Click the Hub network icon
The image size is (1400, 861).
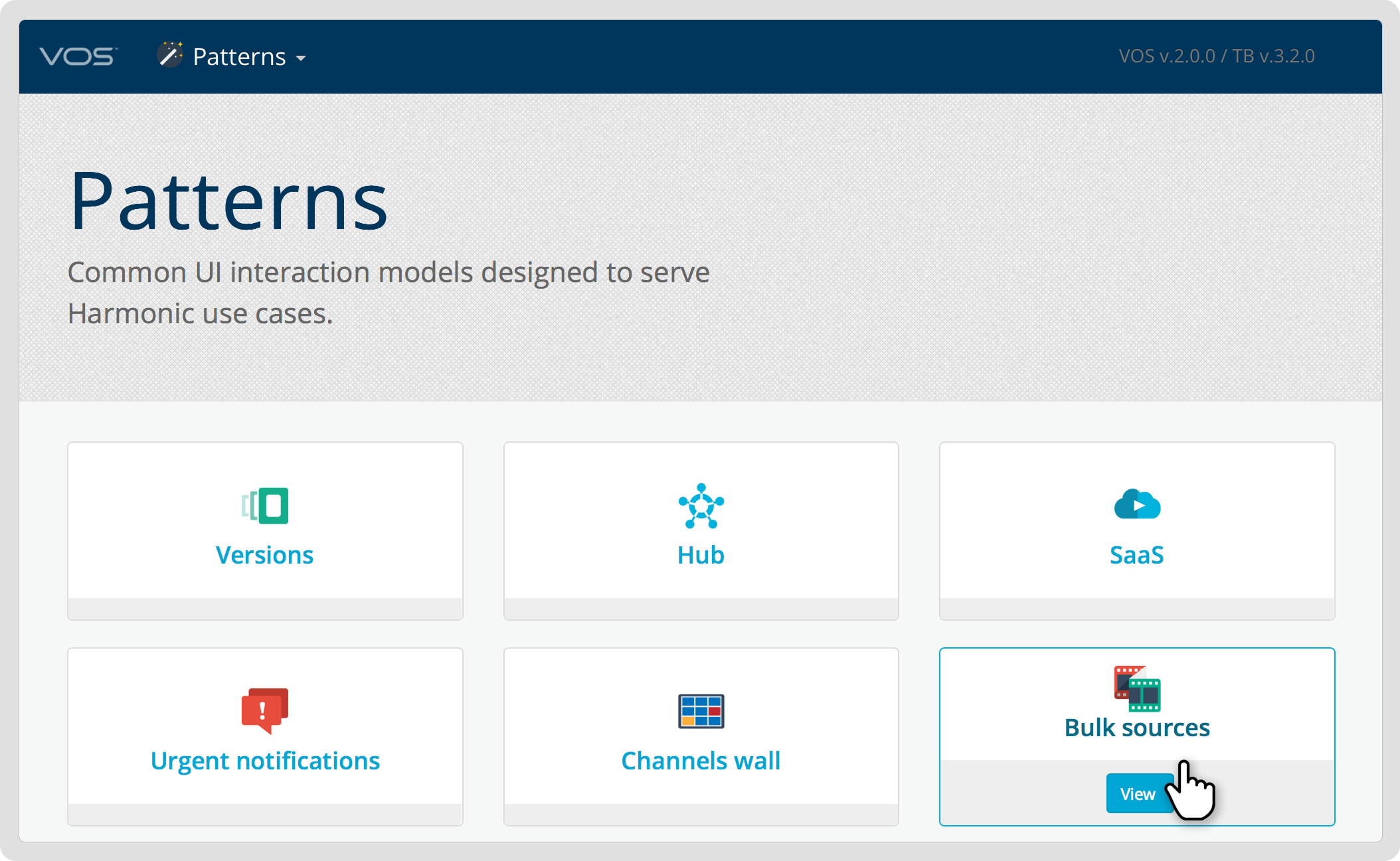[x=701, y=506]
